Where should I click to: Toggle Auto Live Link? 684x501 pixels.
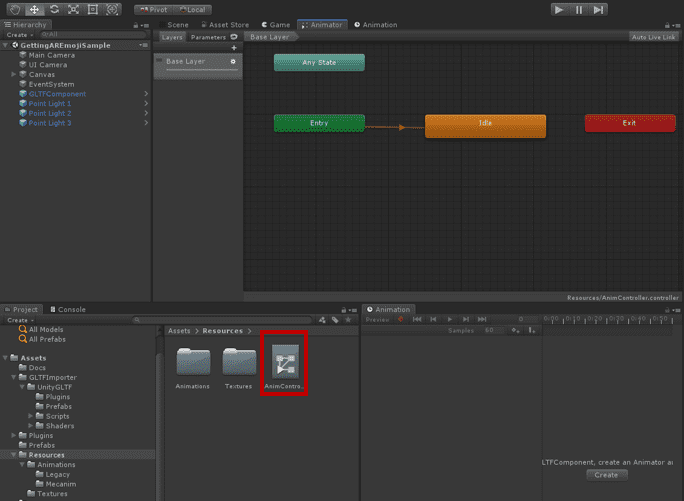coord(654,37)
